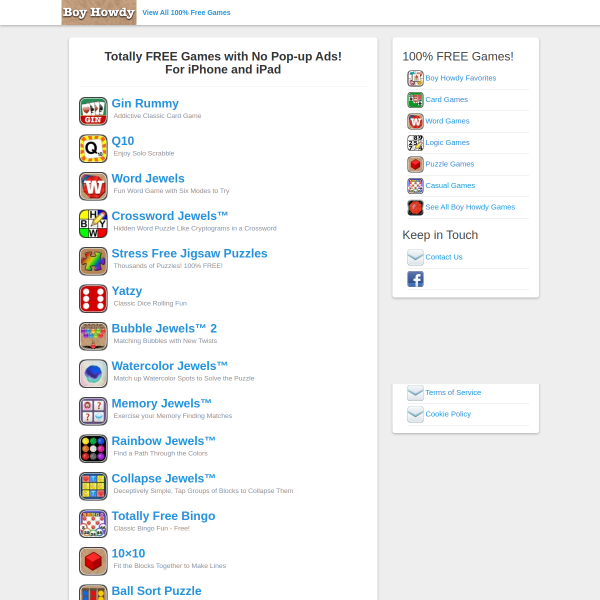
Task: Click the See All Boy Howdy Games icon
Action: [x=415, y=207]
